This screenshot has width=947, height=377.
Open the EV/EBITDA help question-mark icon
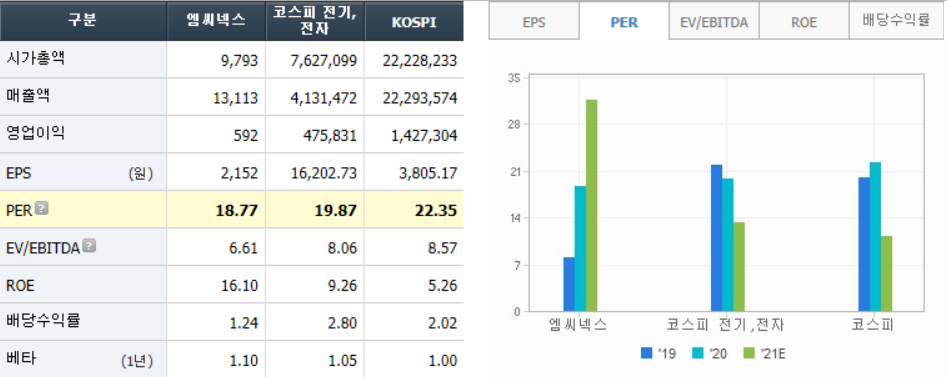click(x=89, y=246)
